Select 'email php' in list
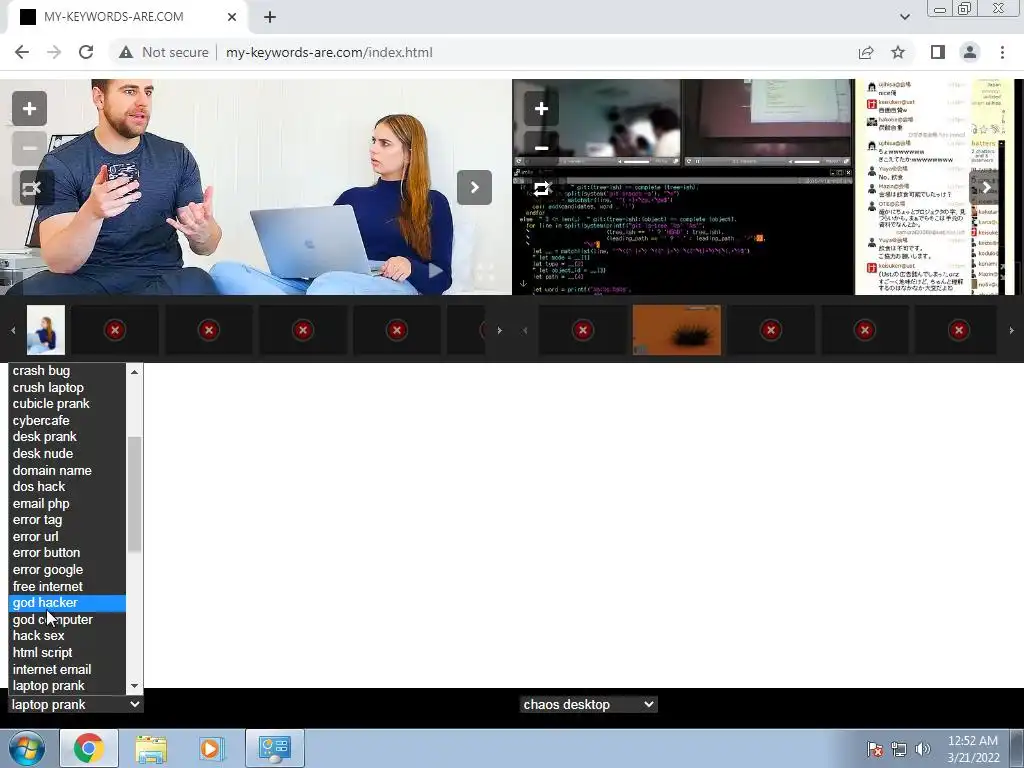 tap(67, 504)
